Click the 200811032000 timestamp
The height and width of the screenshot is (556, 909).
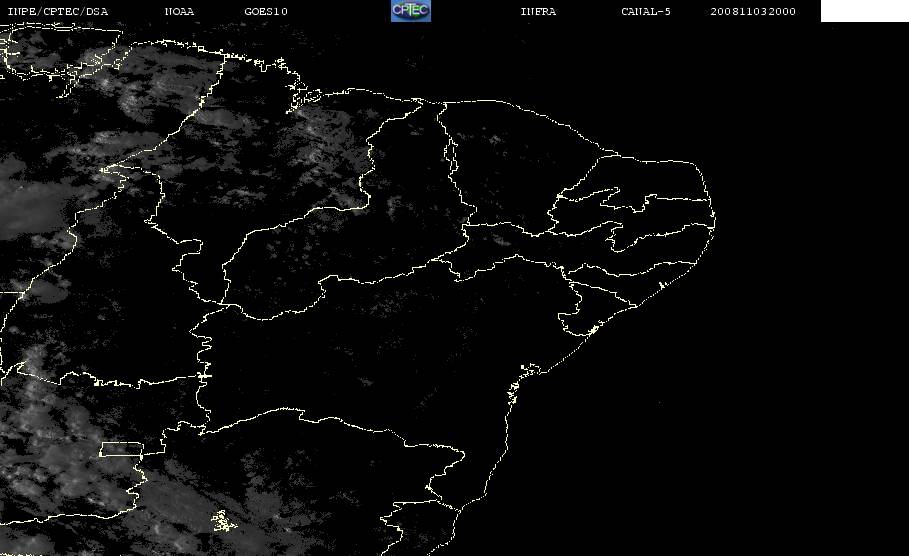coord(752,12)
